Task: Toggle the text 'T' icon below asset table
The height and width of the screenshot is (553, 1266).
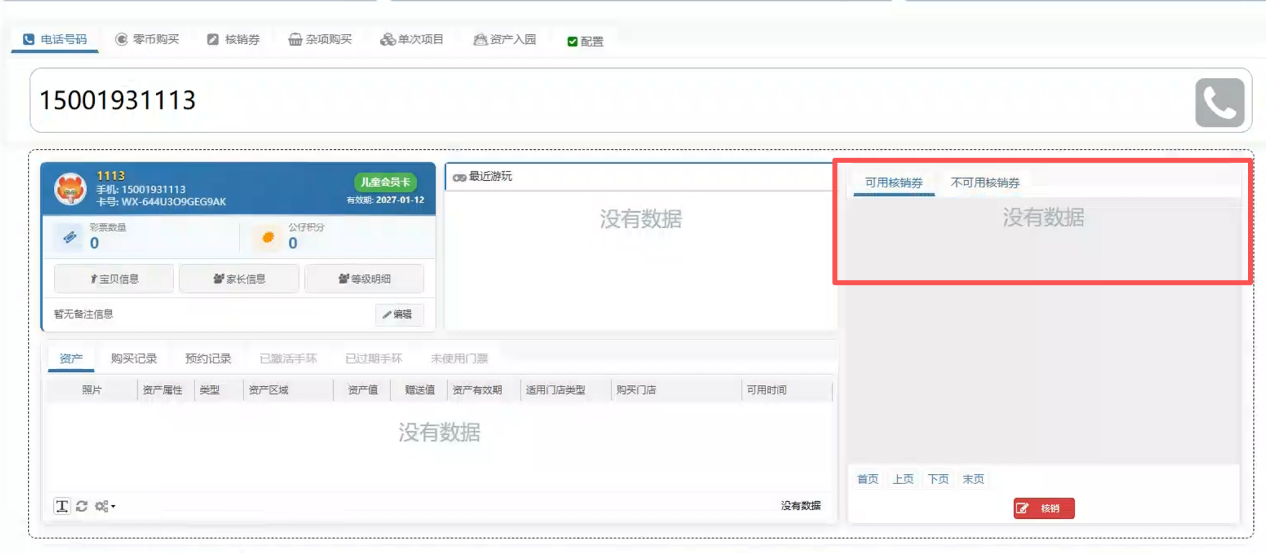Action: tap(62, 507)
